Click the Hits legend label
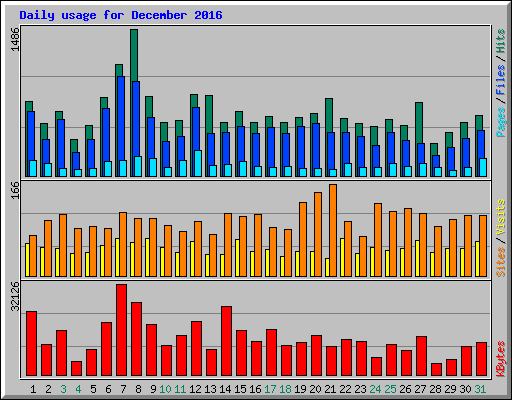This screenshot has width=512, height=400. [x=501, y=41]
